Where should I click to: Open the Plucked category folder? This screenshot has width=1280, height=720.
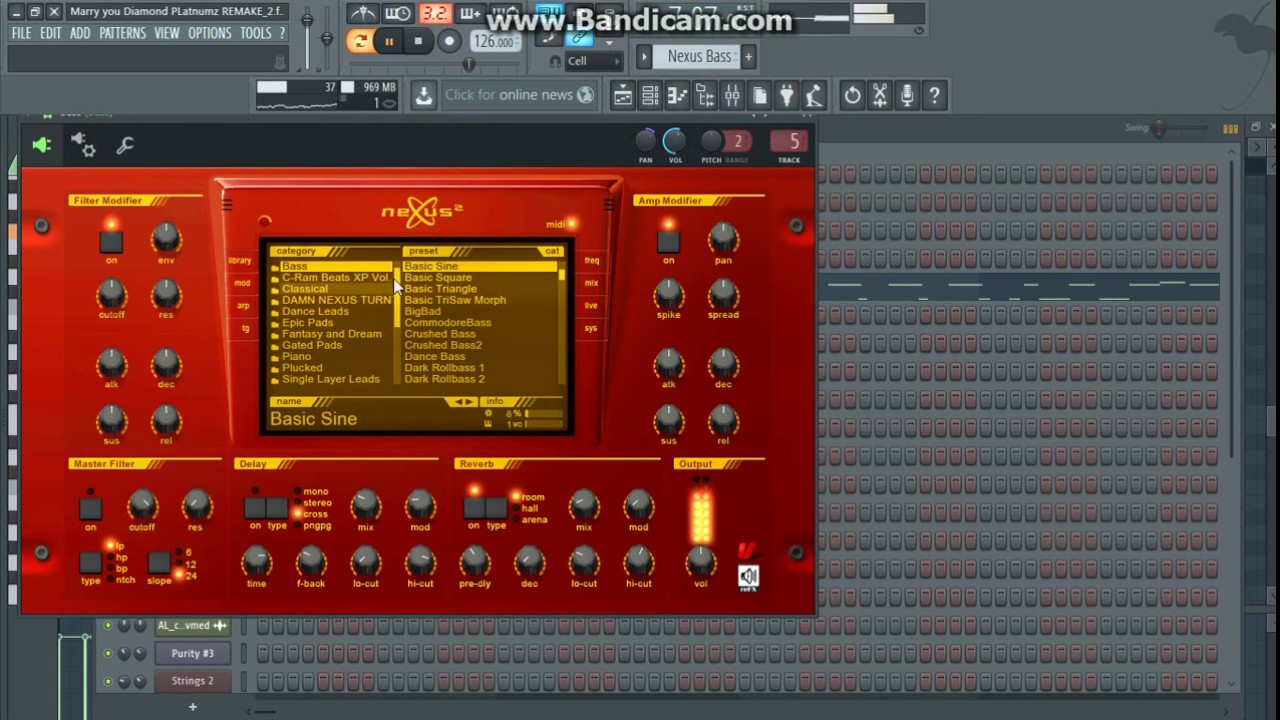pyautogui.click(x=333, y=368)
